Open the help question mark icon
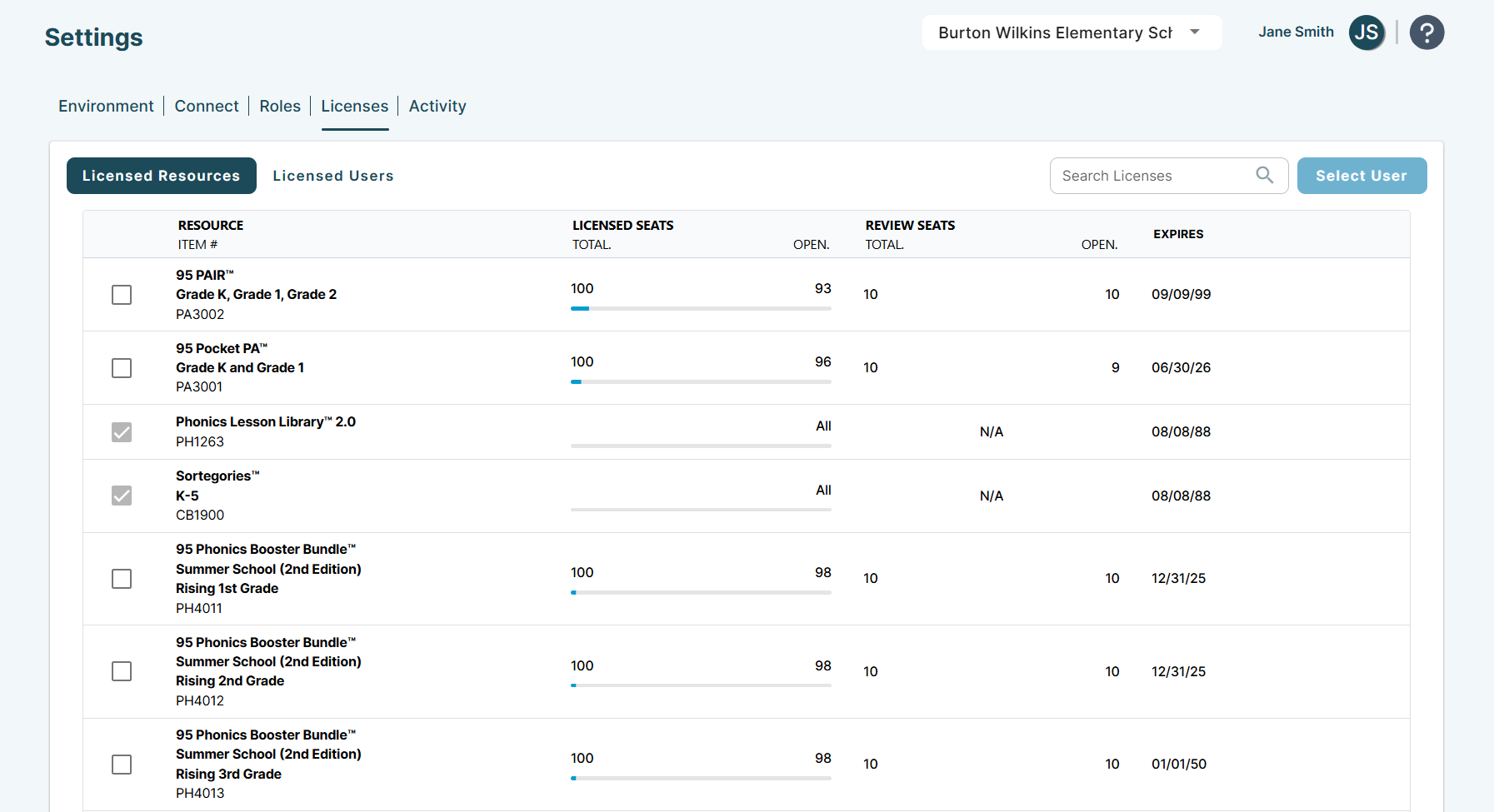Screen dimensions: 1494x812 pos(1427,32)
